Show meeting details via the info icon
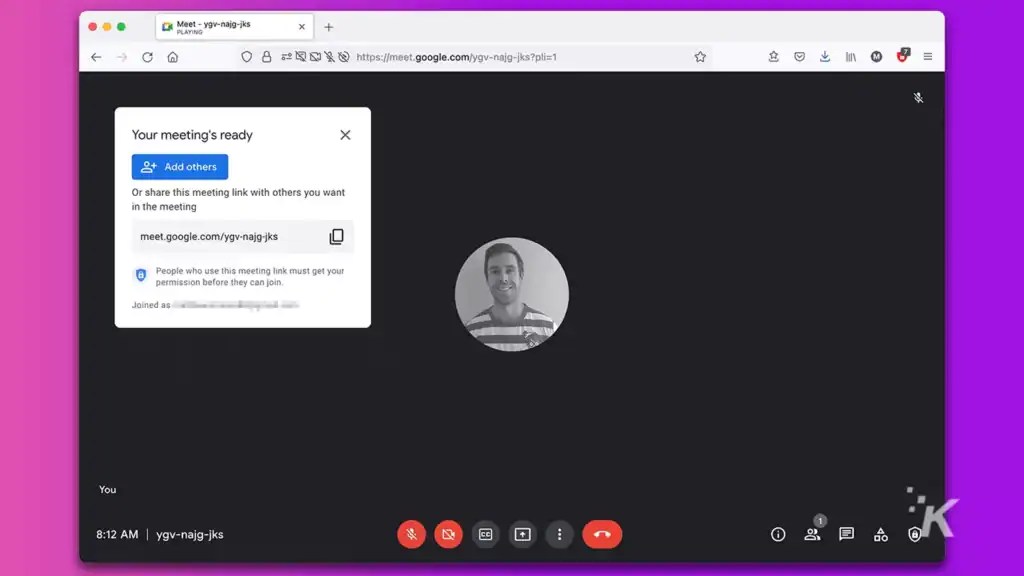Screen dimensions: 1024x576 click(x=778, y=535)
